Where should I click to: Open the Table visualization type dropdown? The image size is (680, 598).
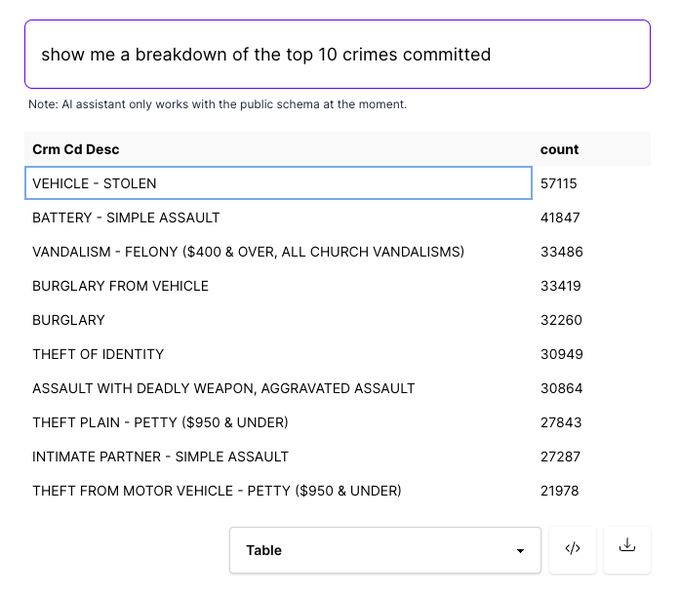(385, 550)
